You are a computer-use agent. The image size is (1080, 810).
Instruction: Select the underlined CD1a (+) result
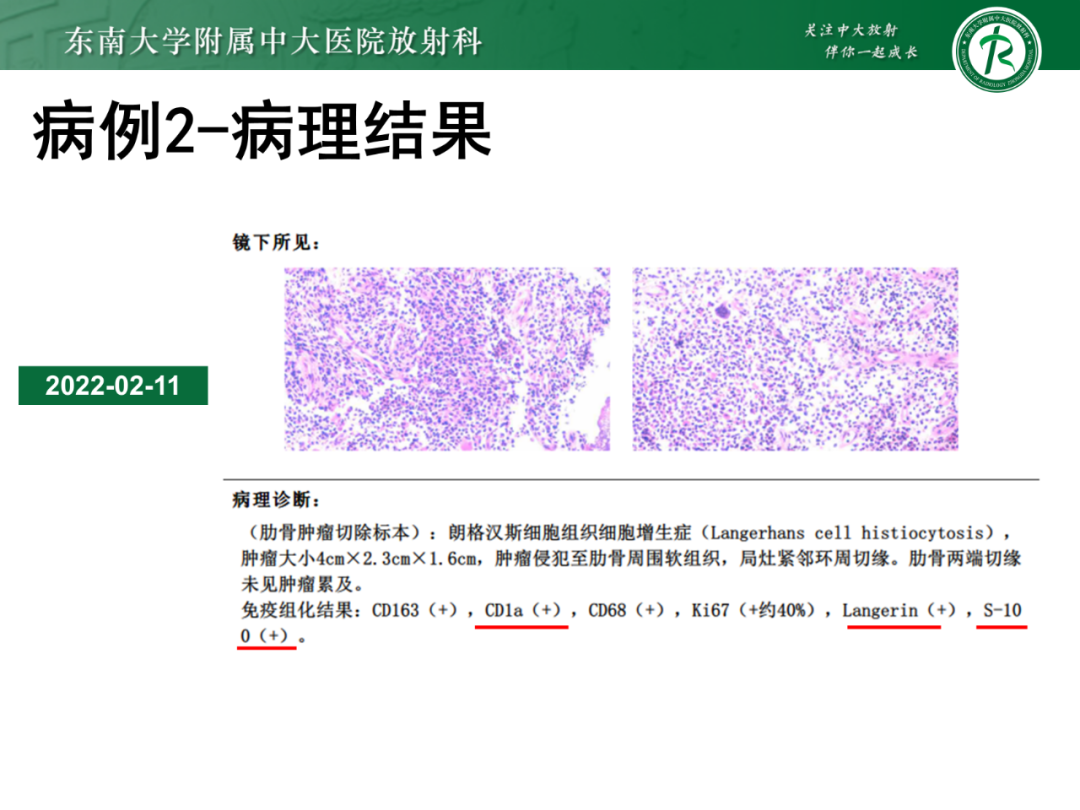(x=522, y=610)
